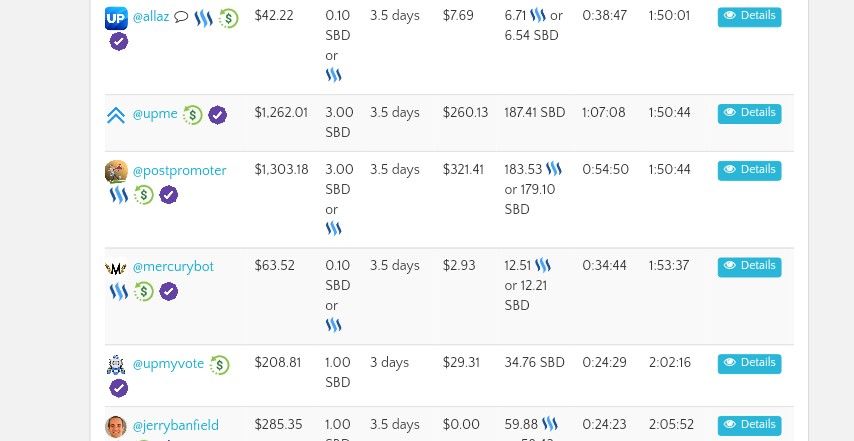Click the Steem logo icon under @postpromoter
Viewport: 854px width, 441px height.
[119, 195]
